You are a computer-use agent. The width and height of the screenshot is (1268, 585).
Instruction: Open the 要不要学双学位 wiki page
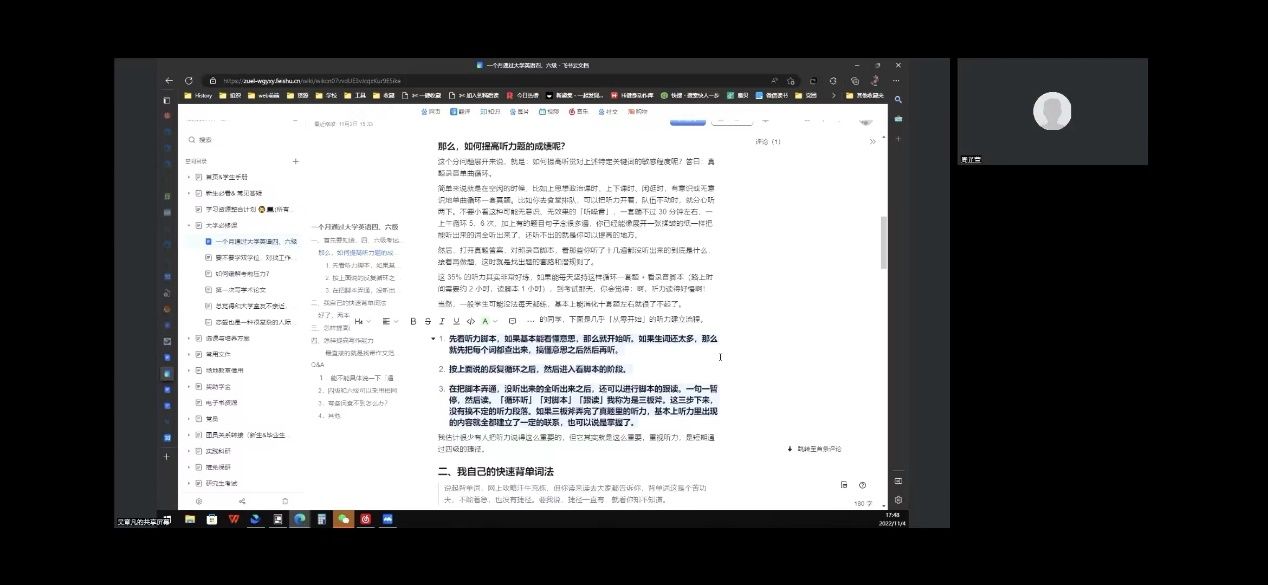(250, 257)
